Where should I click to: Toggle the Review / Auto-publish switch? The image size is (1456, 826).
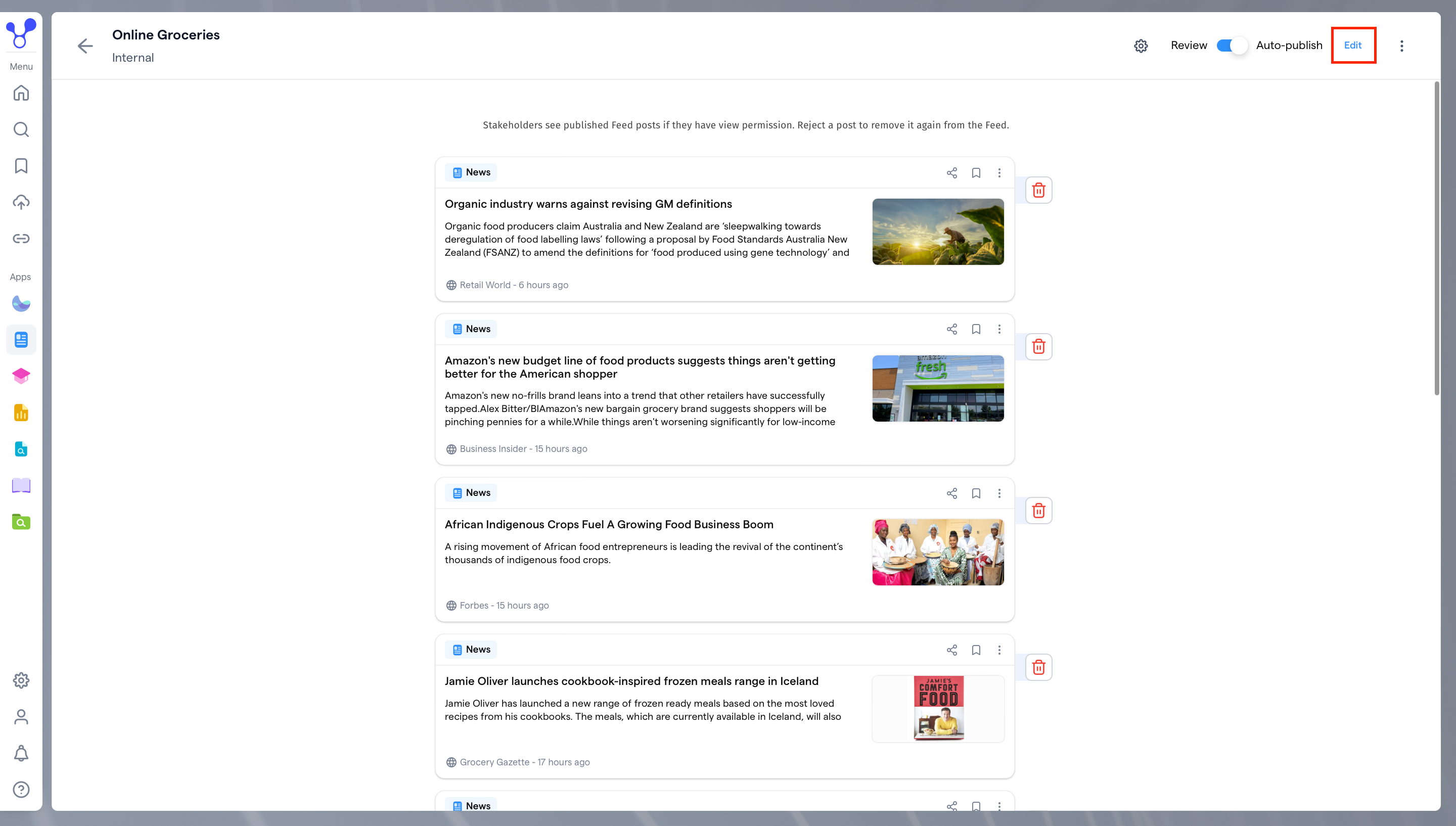tap(1232, 45)
